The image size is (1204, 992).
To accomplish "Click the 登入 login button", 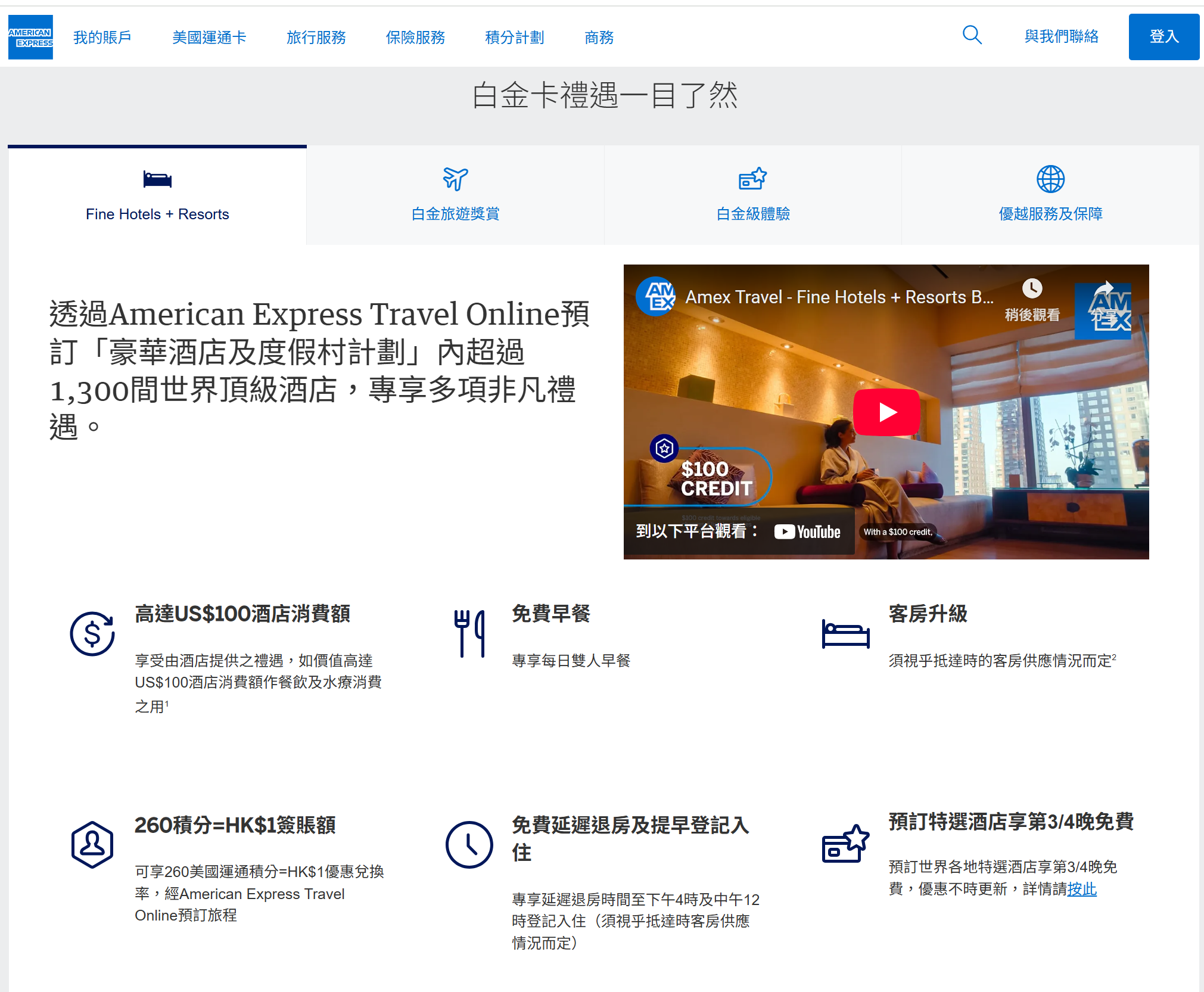I will [1164, 36].
